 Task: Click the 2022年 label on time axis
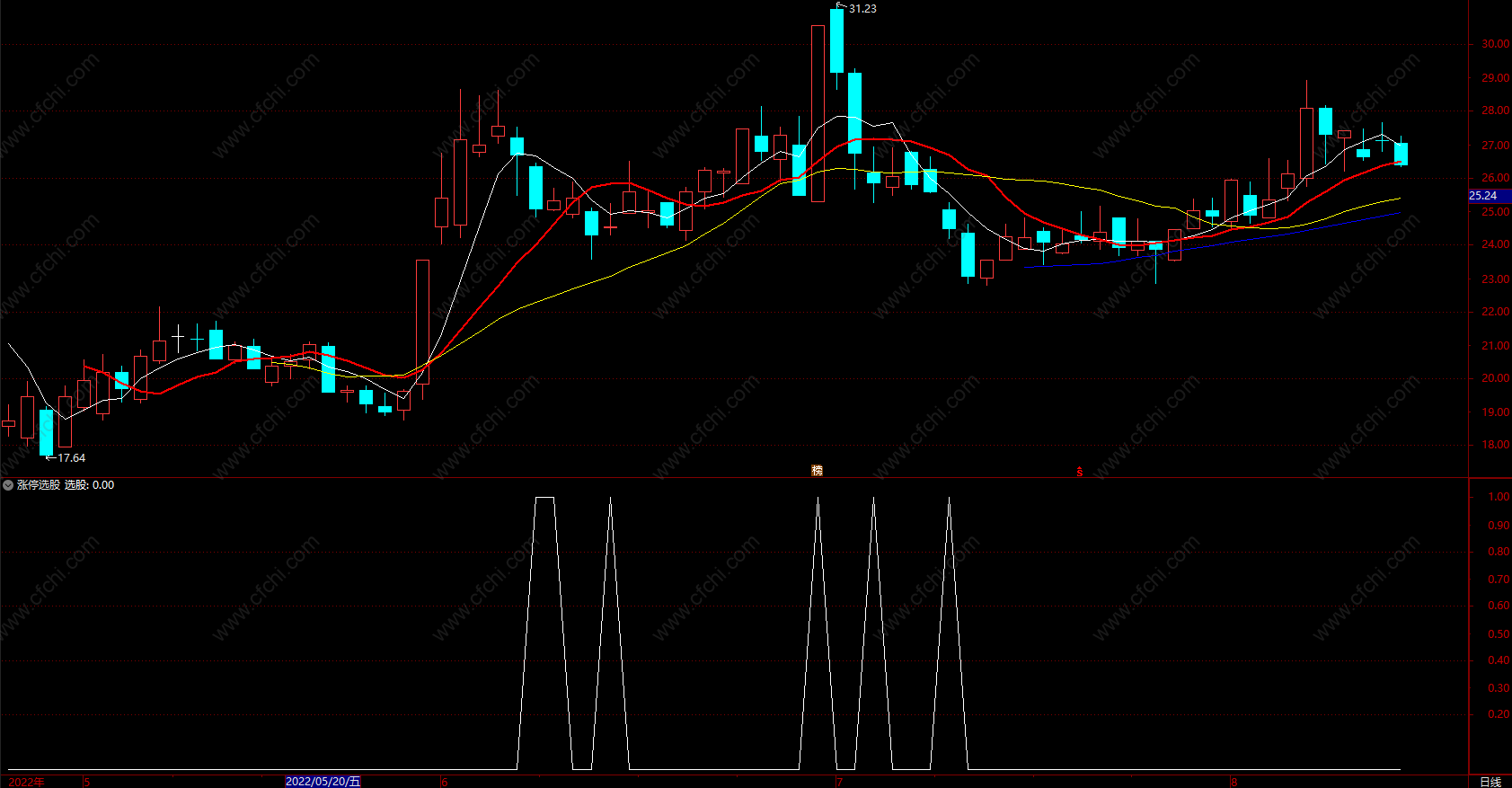tap(26, 782)
